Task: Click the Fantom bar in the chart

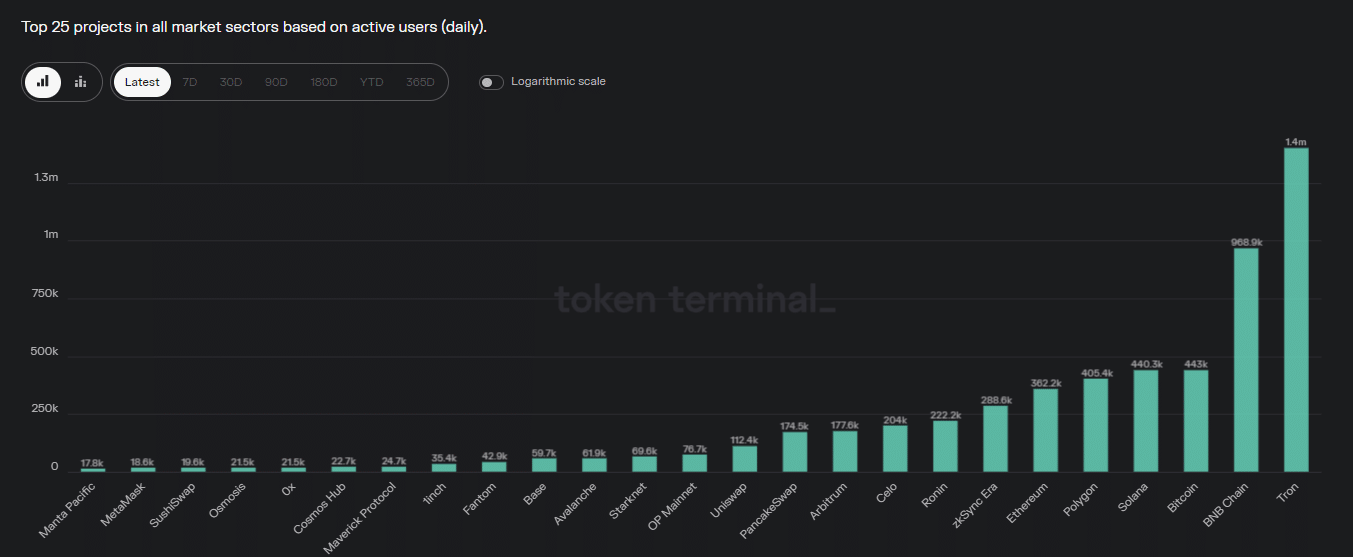Action: [494, 467]
